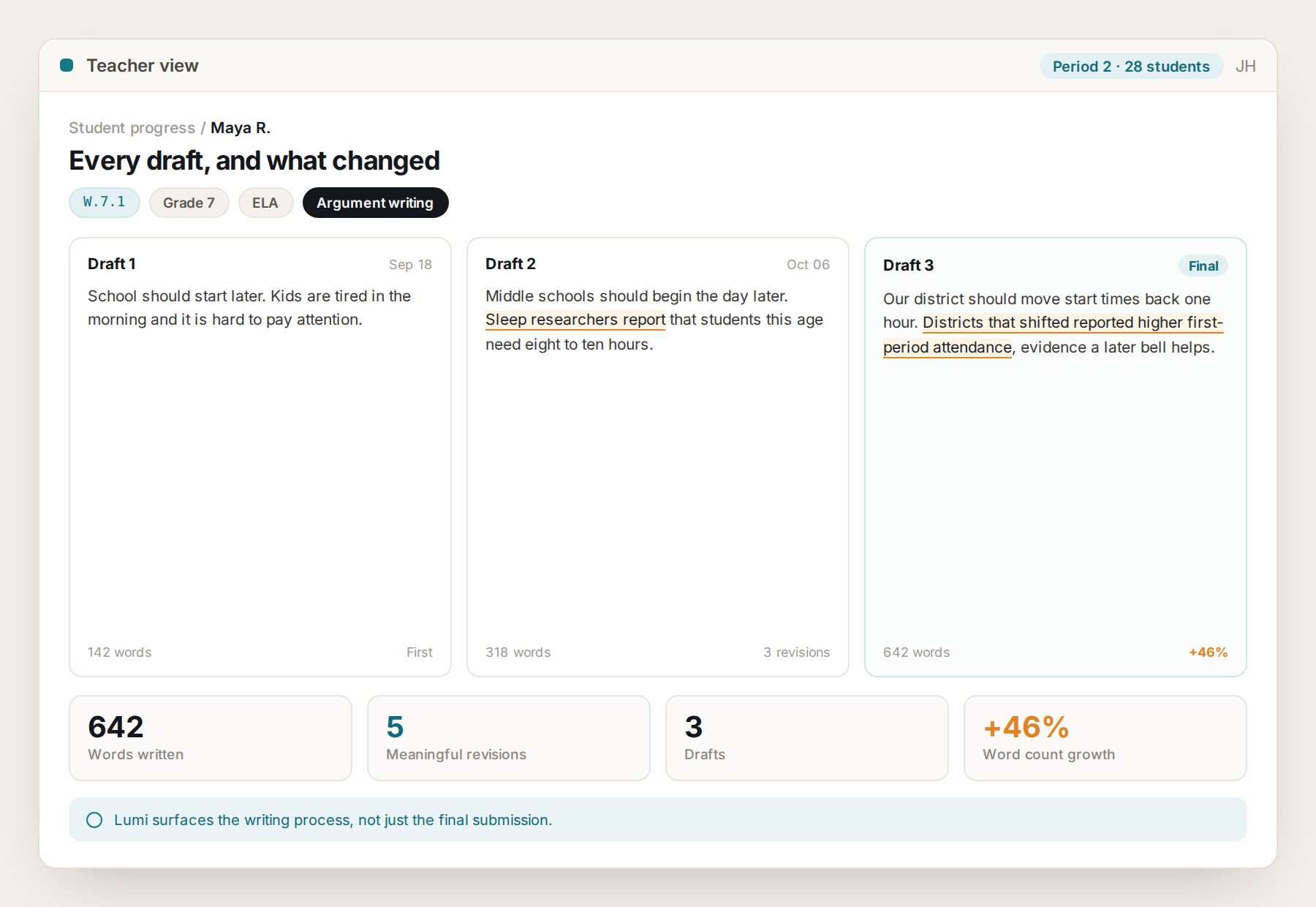The height and width of the screenshot is (907, 1316).
Task: Click the 'Every draft, and what changed' heading
Action: coord(254,161)
